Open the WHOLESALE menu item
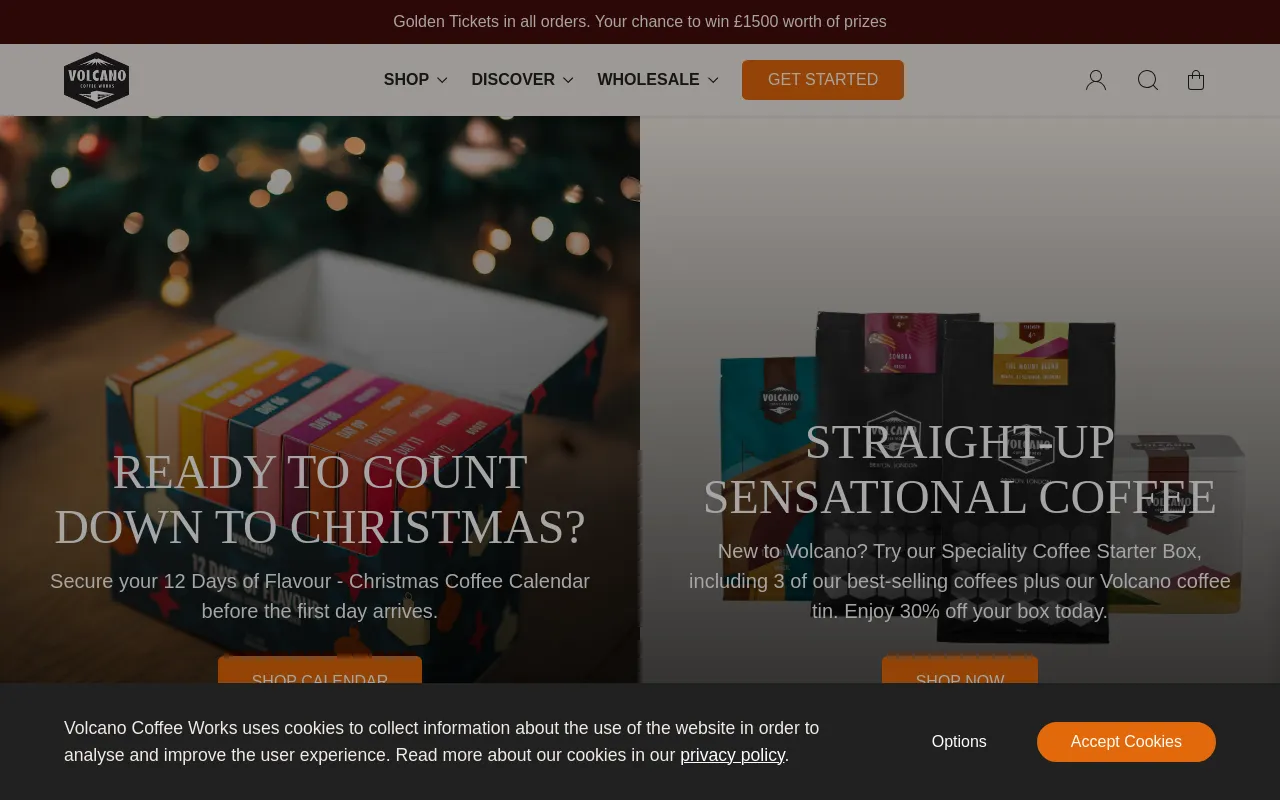 [648, 80]
